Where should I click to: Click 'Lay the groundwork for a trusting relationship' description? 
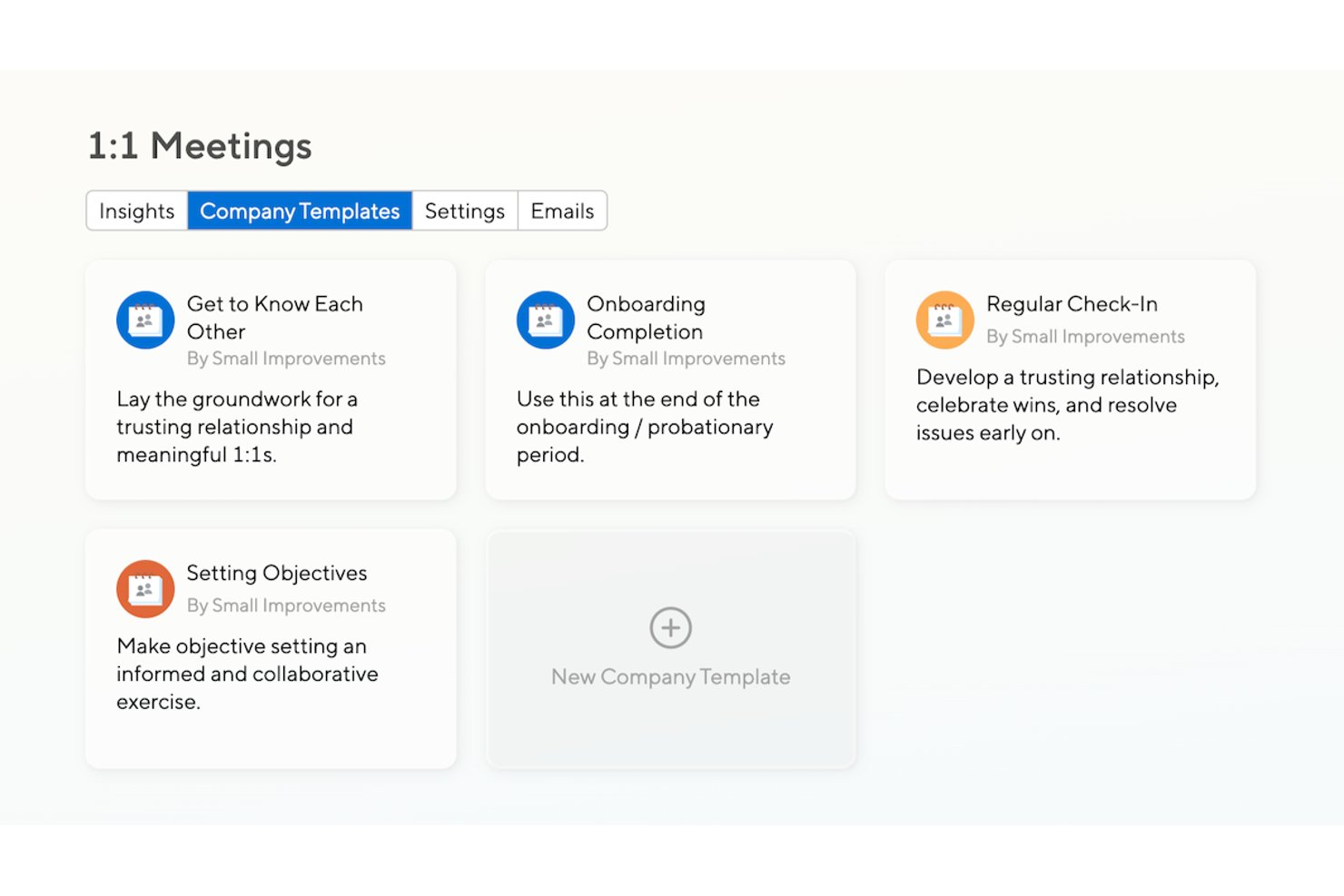[x=237, y=427]
